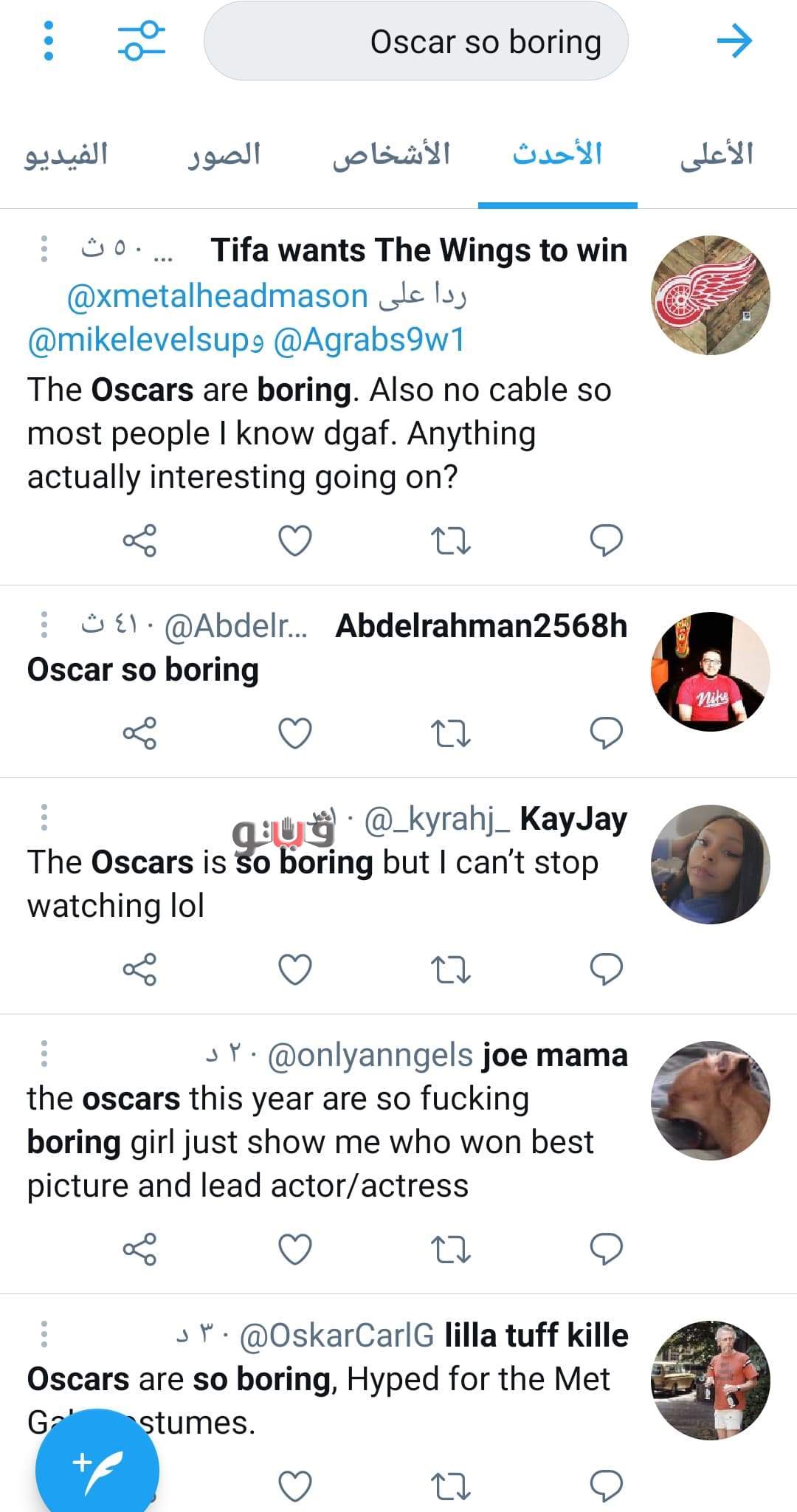
Task: Open search filter settings icon
Action: pyautogui.click(x=140, y=41)
